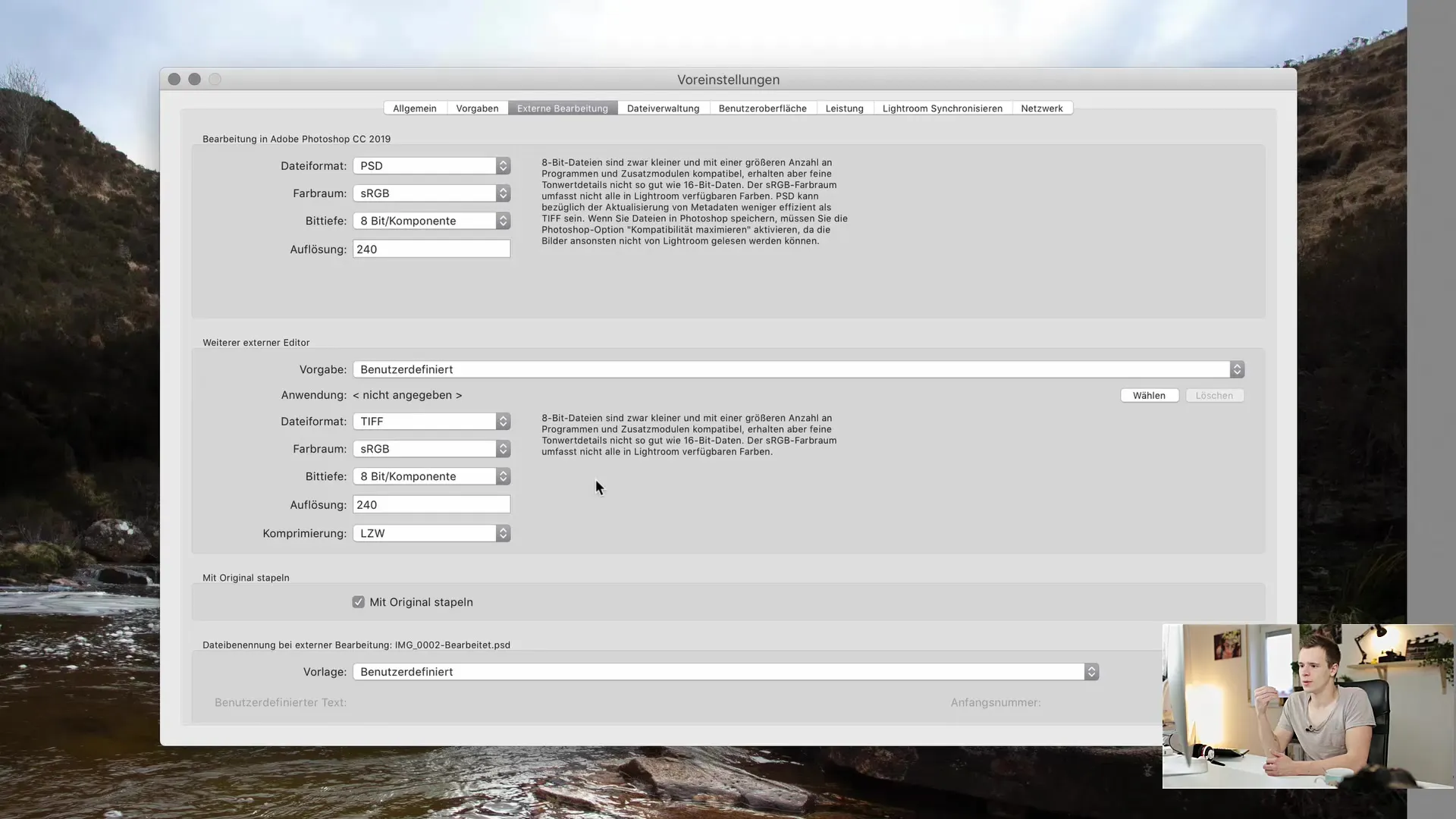Switch to the Allgemein tab

point(415,108)
